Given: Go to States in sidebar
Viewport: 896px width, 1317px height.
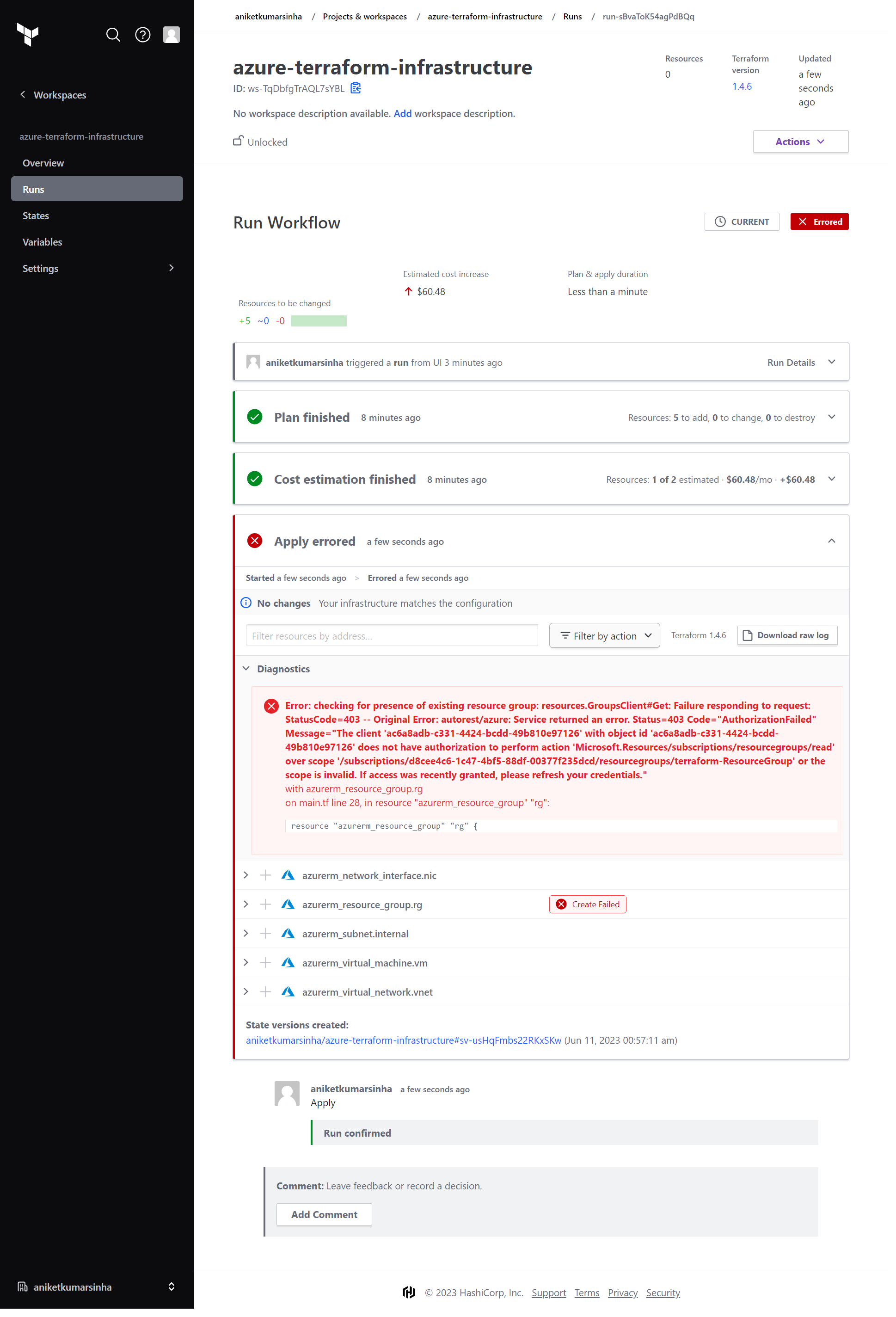Looking at the screenshot, I should tap(36, 217).
